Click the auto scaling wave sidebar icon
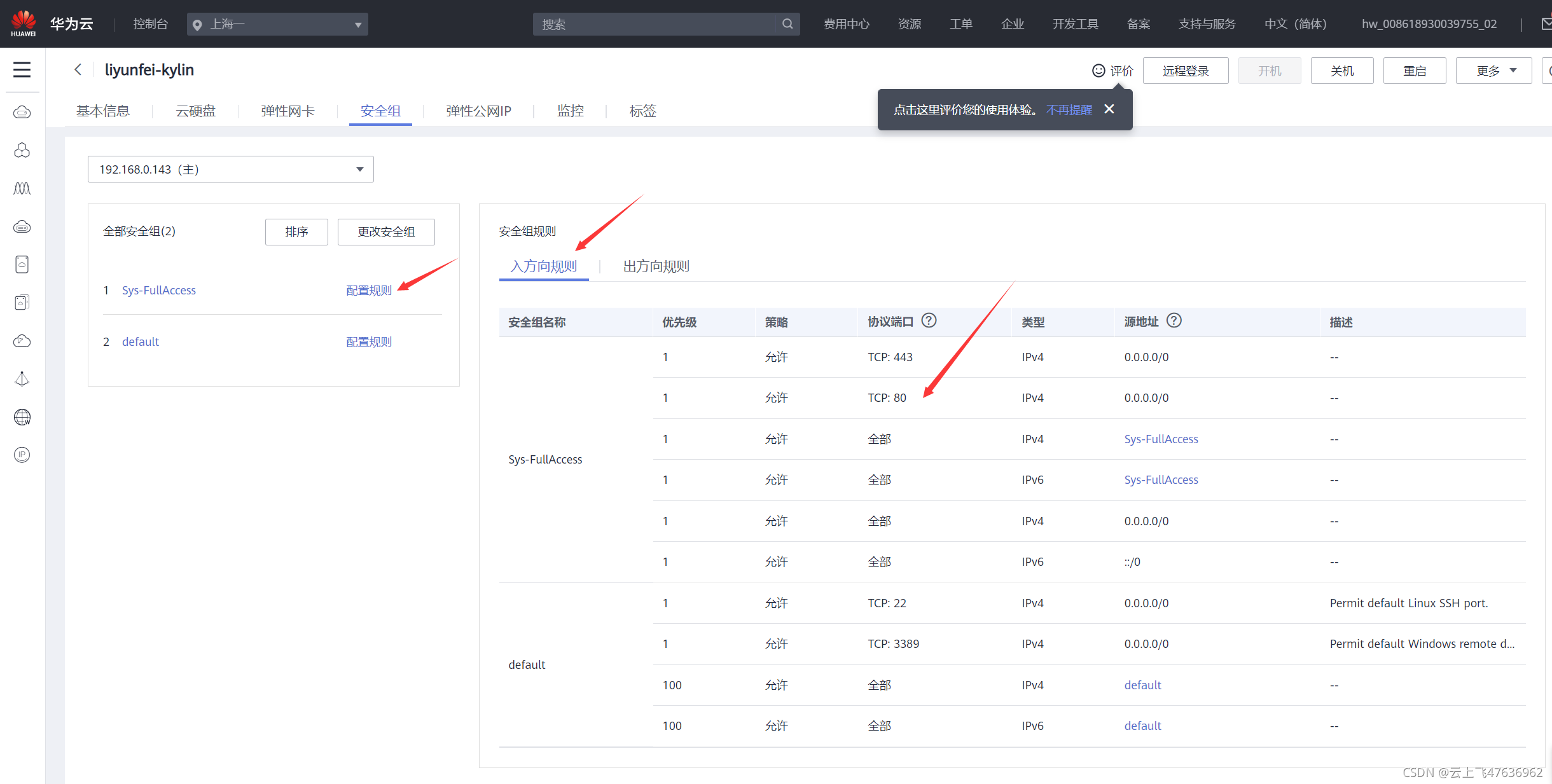This screenshot has width=1552, height=784. coord(22,188)
